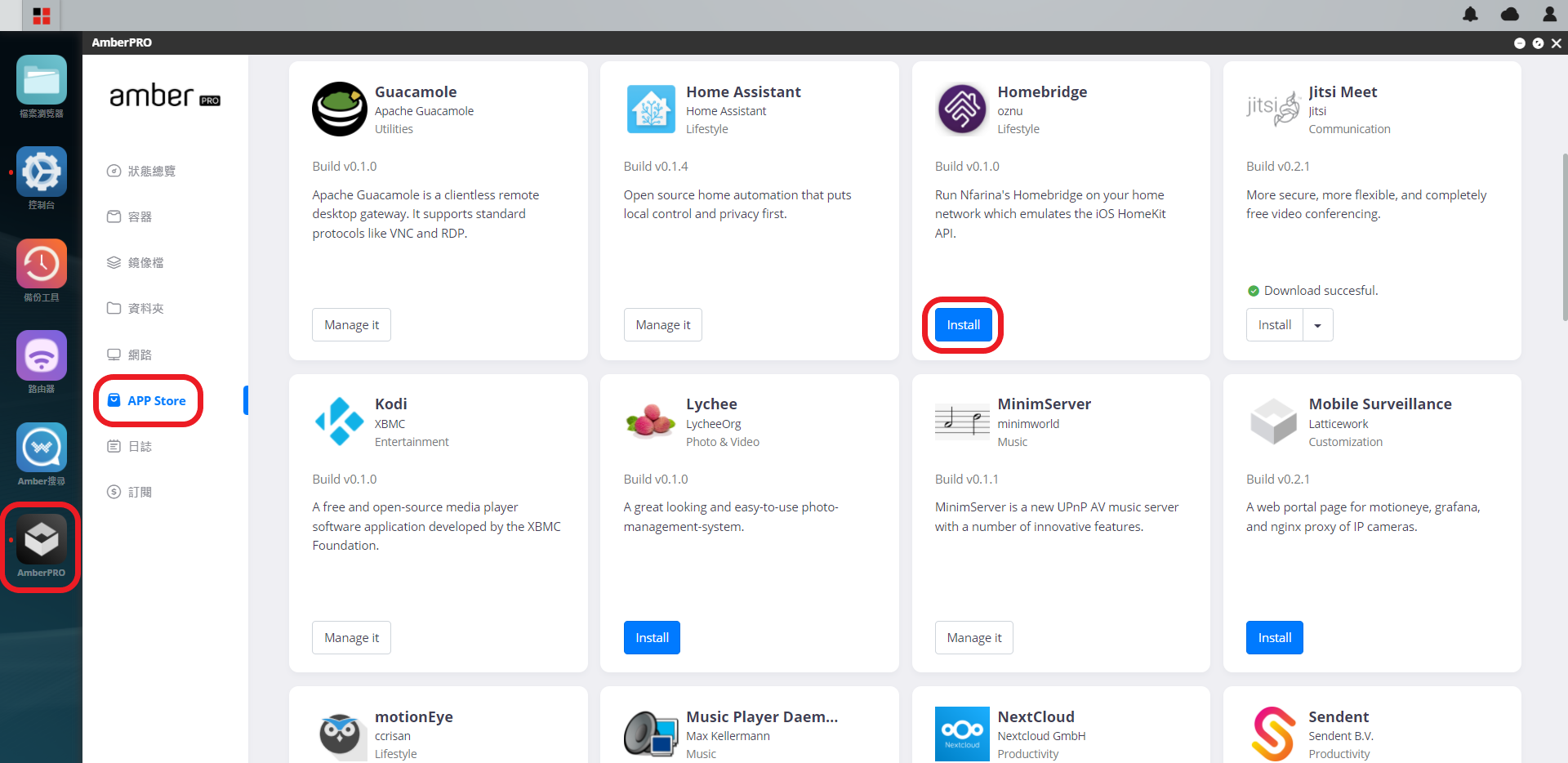This screenshot has width=1568, height=763.
Task: Install the Jitsi Meet app
Action: [1274, 325]
